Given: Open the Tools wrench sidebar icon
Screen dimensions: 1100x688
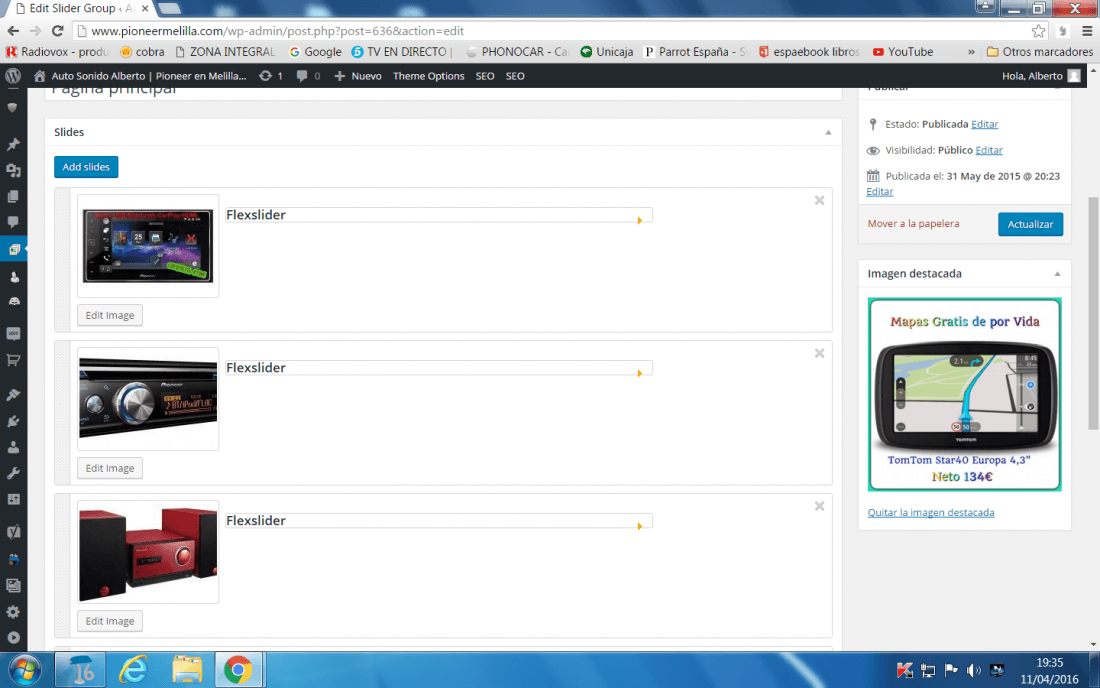Looking at the screenshot, I should point(13,473).
